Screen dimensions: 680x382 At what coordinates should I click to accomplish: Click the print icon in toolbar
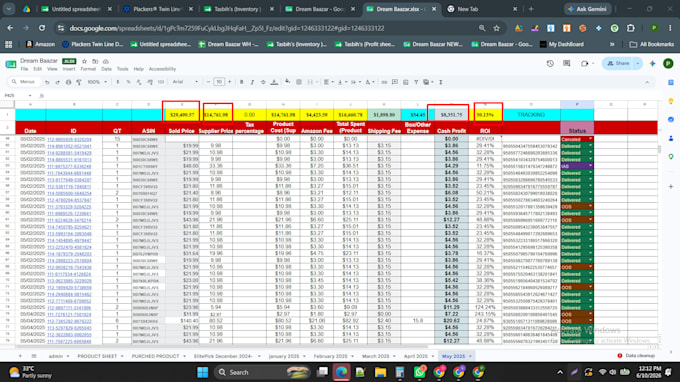[68, 82]
